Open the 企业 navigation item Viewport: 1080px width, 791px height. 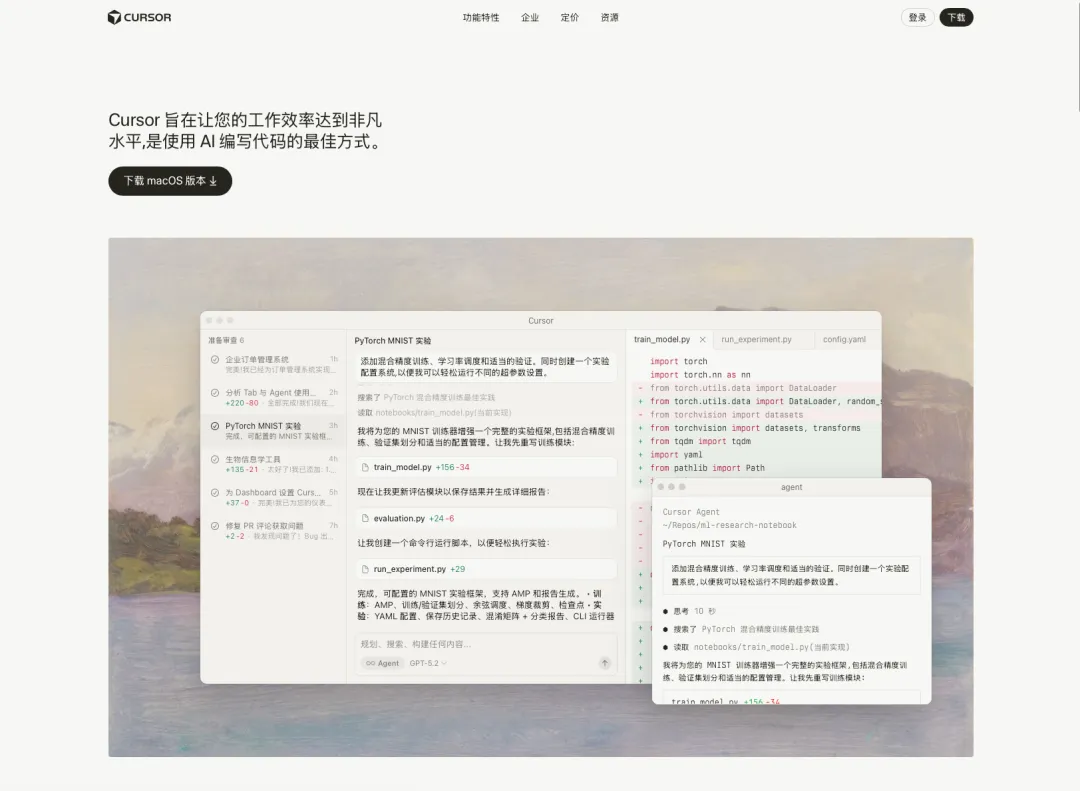tap(530, 17)
